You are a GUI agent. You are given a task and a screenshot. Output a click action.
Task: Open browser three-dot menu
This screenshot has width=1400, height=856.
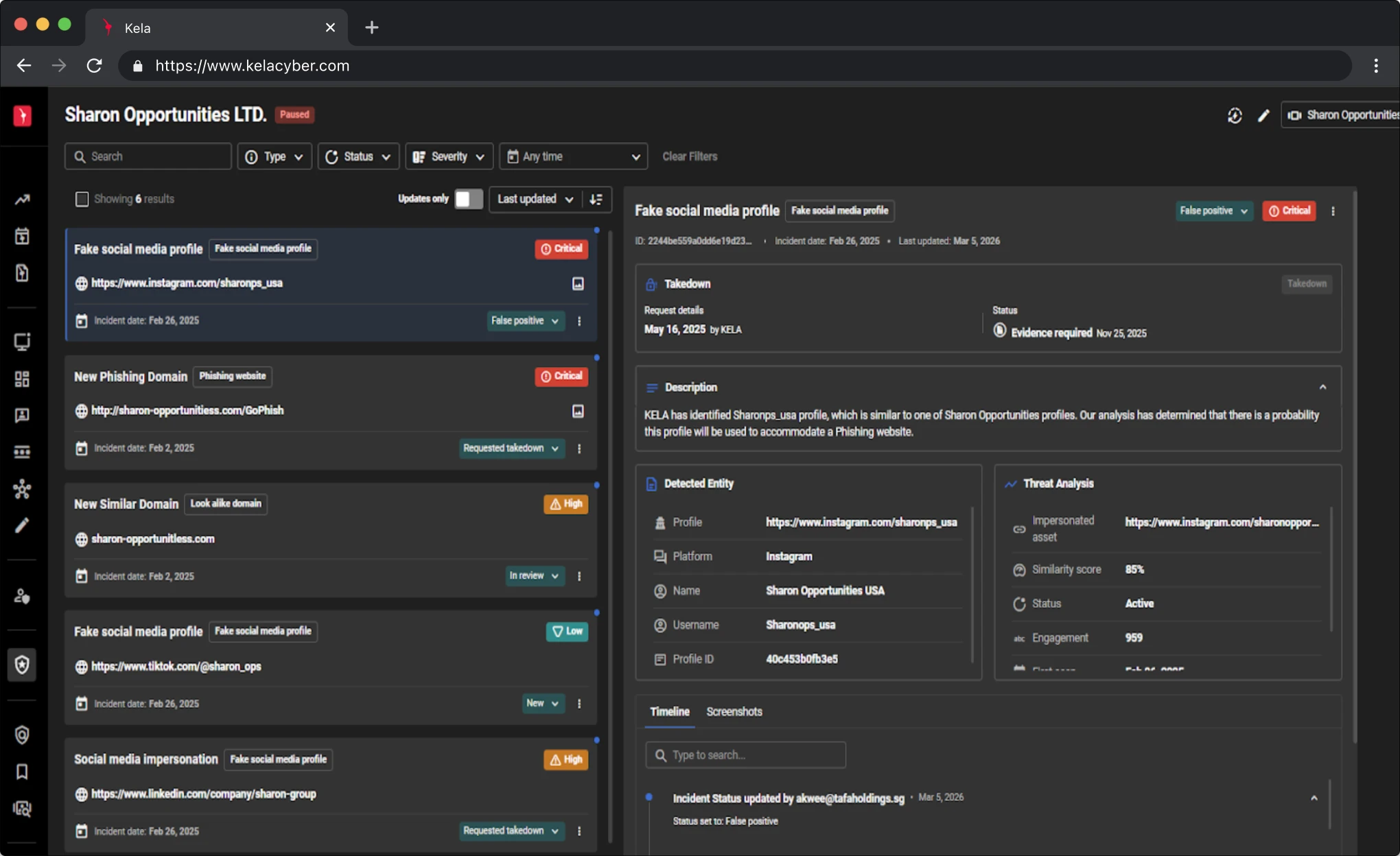(1376, 65)
